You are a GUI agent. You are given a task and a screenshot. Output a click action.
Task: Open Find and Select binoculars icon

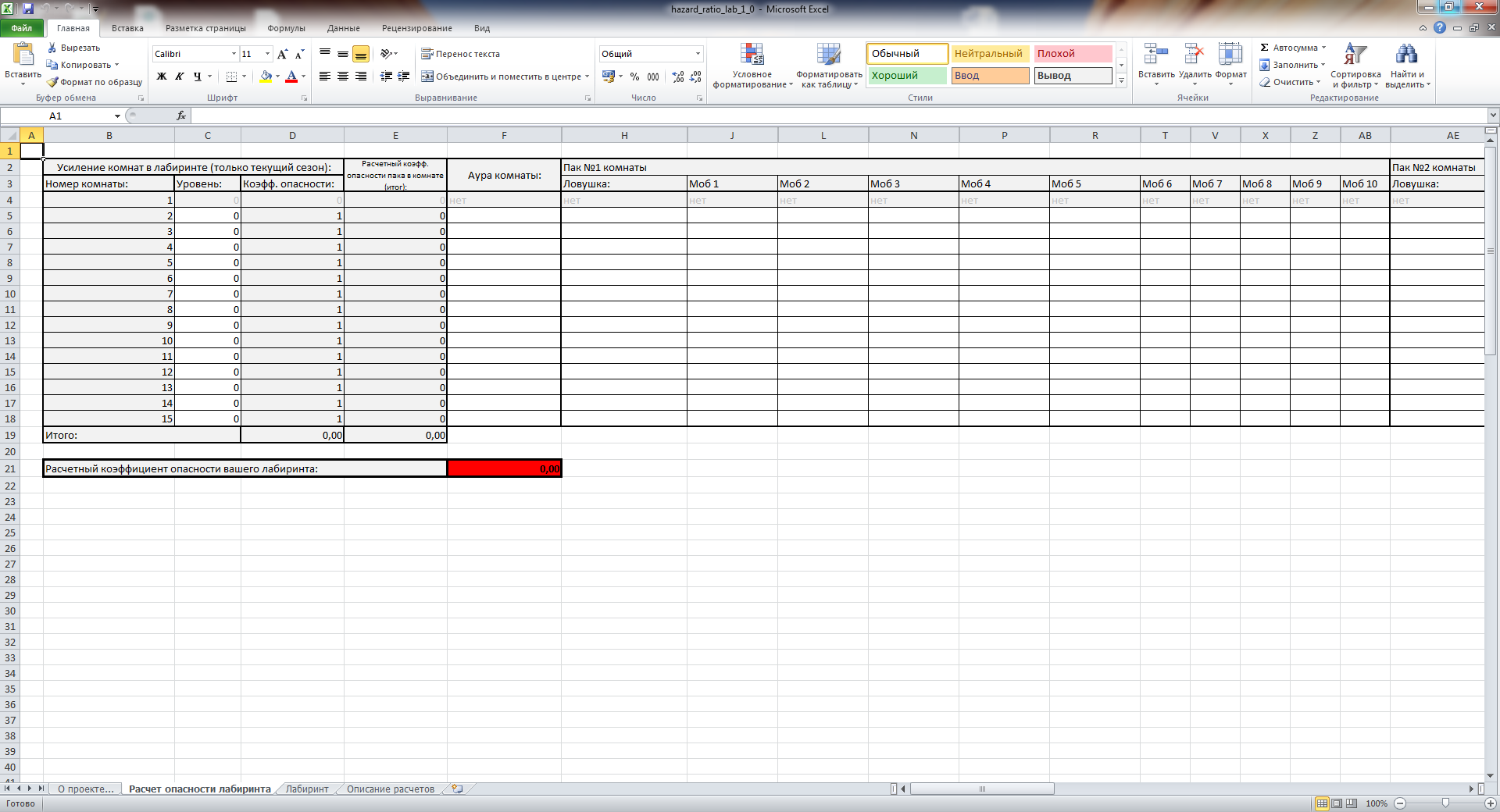tap(1406, 55)
